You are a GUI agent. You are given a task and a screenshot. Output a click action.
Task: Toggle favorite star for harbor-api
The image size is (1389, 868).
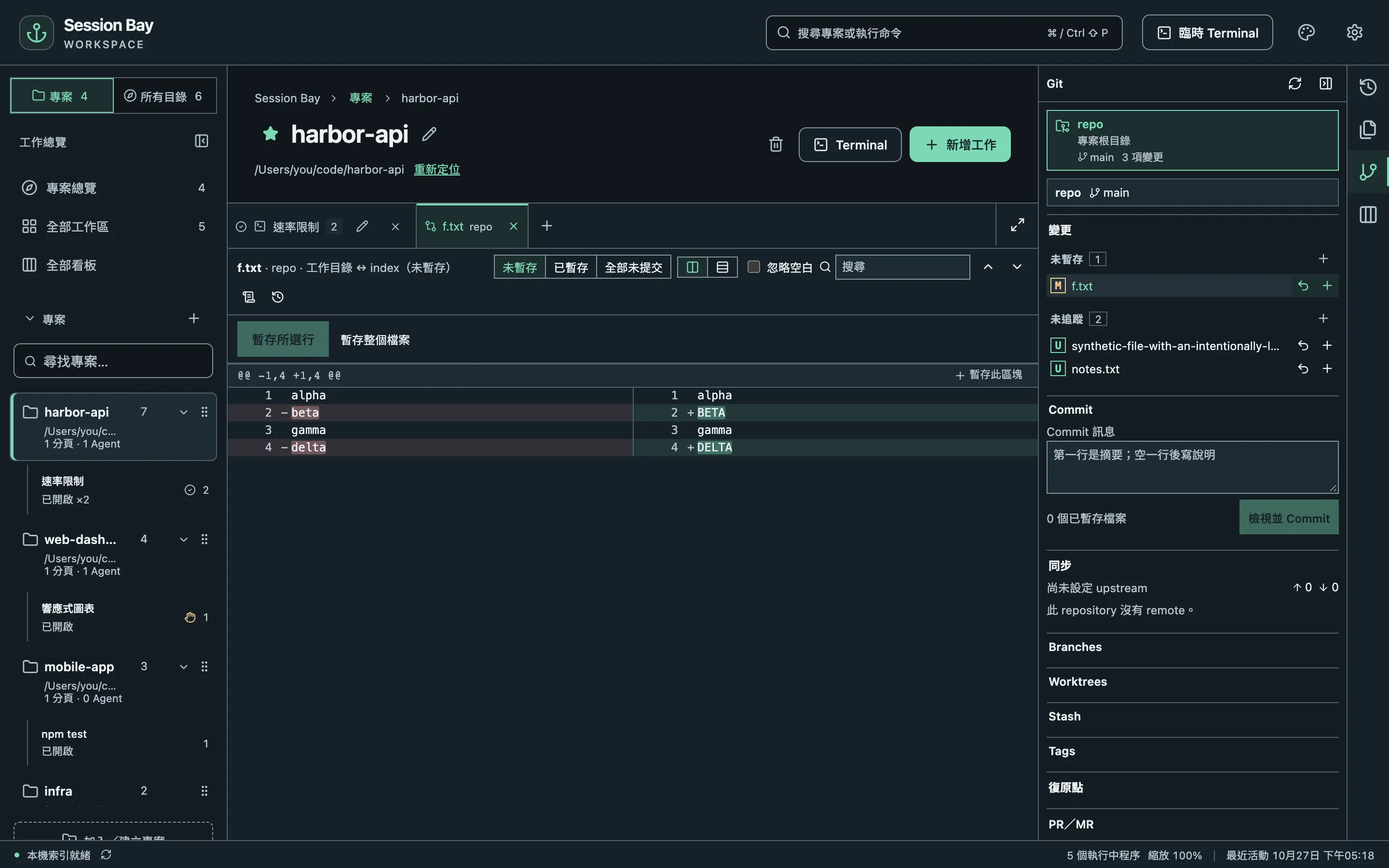point(271,134)
